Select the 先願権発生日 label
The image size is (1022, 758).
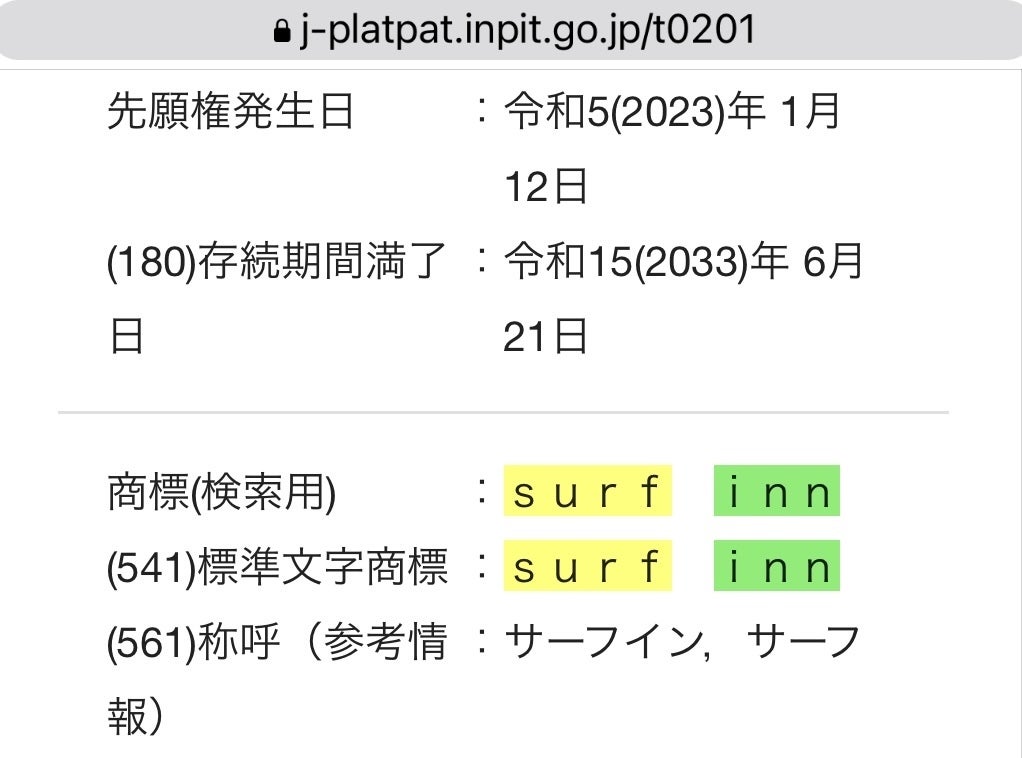click(x=230, y=112)
